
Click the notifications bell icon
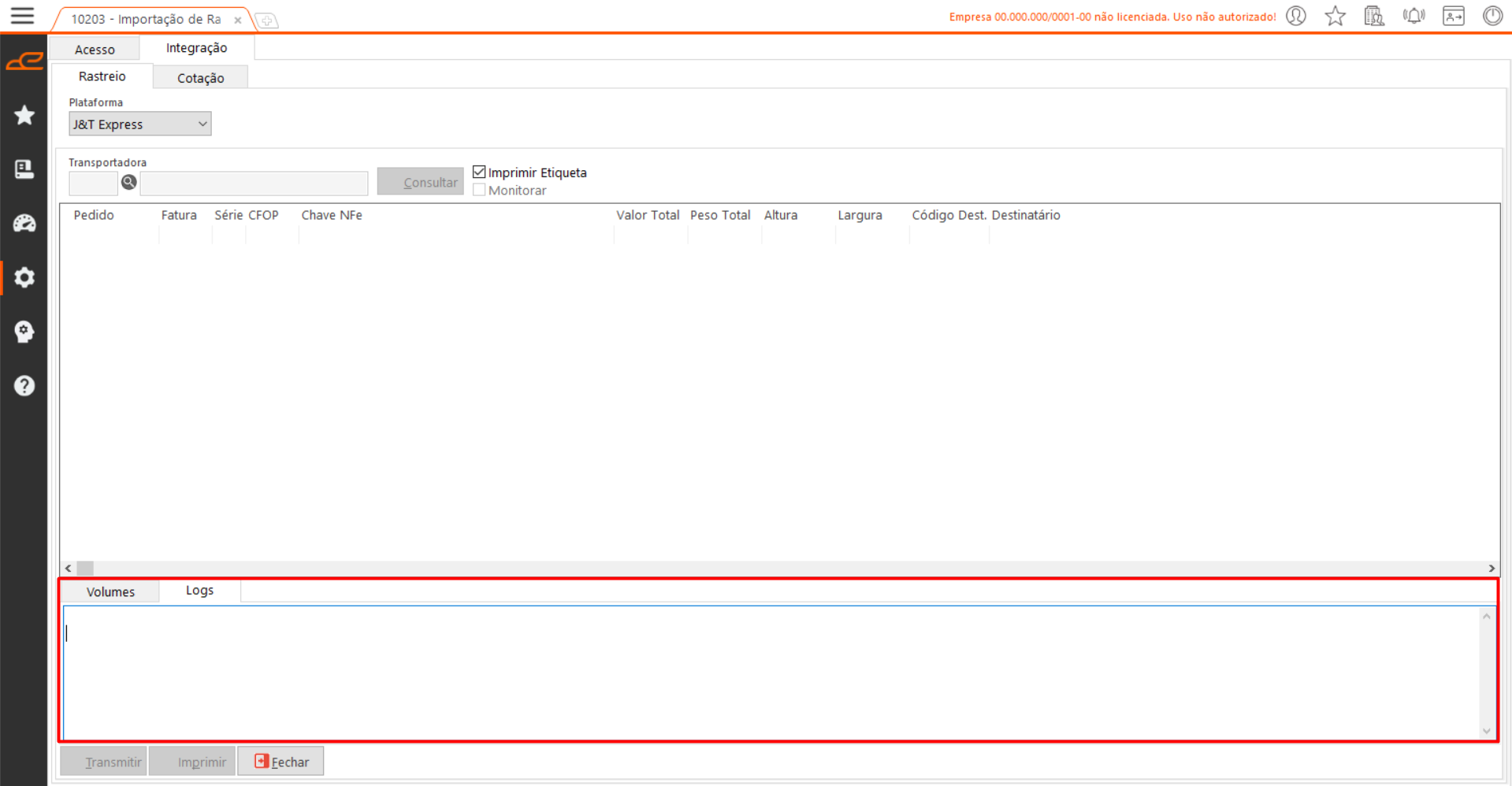click(x=1414, y=16)
